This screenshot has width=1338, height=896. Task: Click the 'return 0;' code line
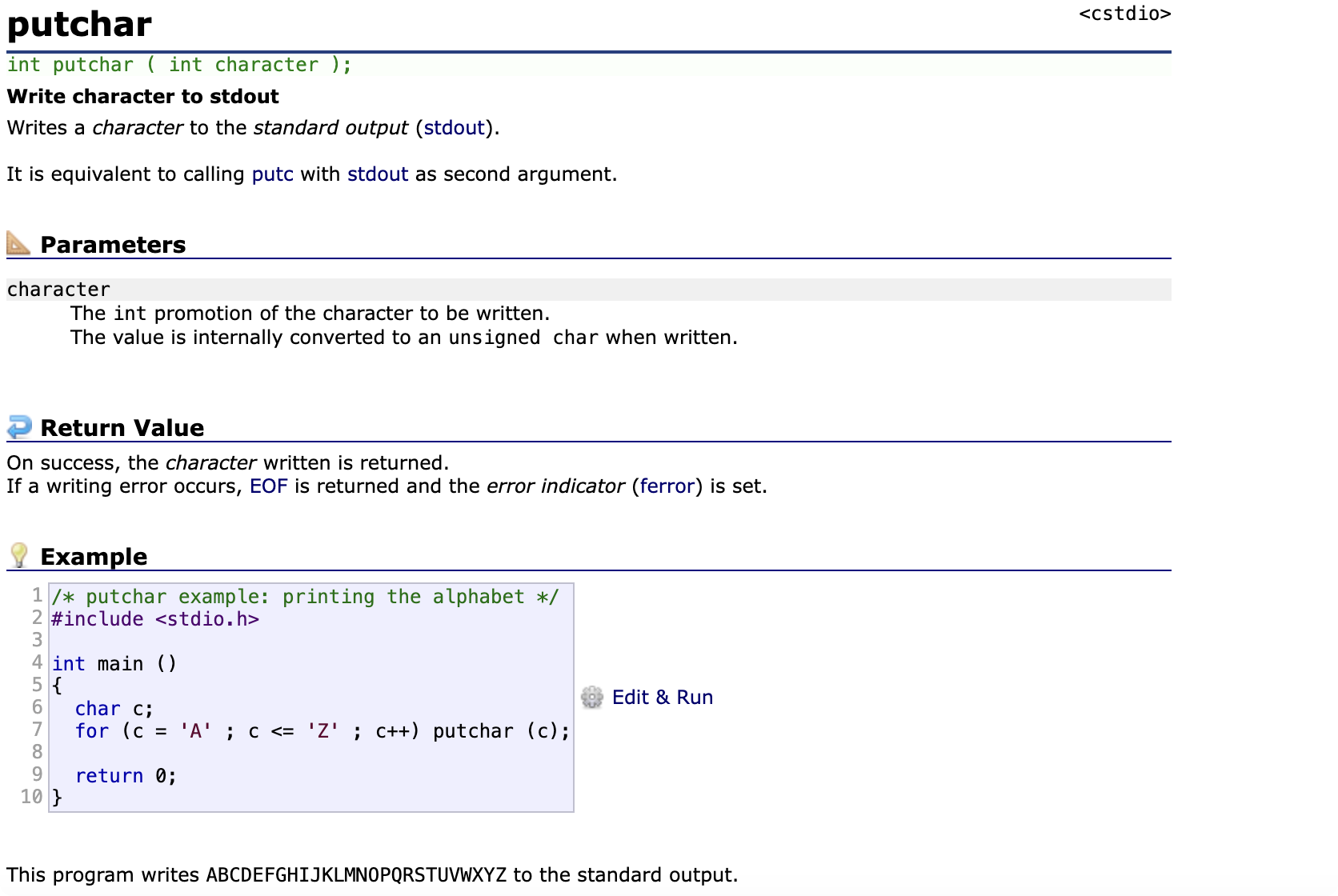(126, 776)
